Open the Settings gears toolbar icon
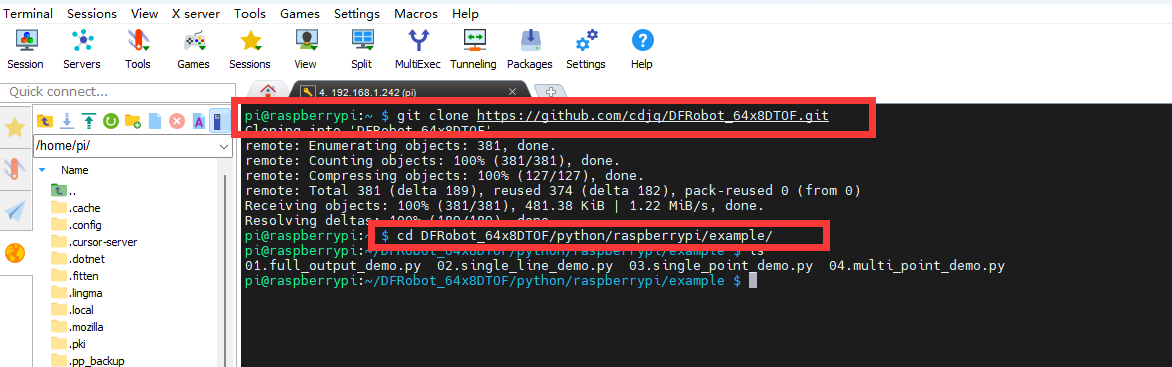 tap(586, 49)
